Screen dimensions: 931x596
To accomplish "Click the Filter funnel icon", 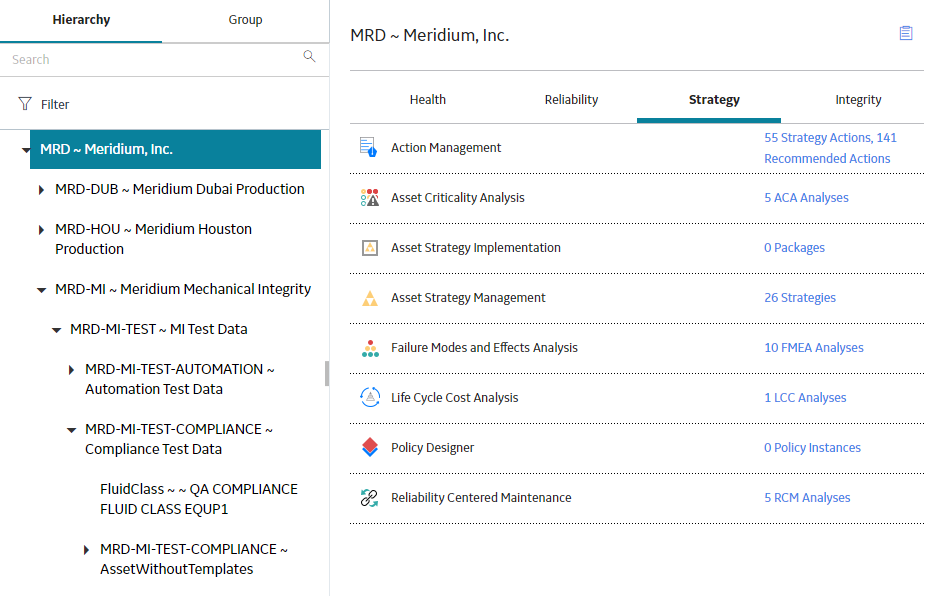I will click(x=25, y=104).
